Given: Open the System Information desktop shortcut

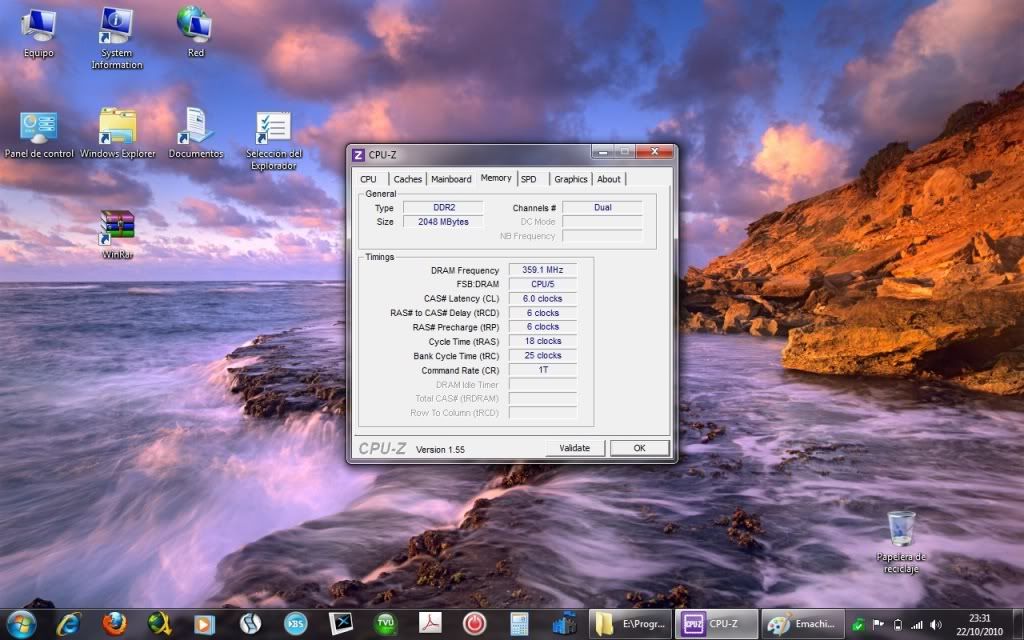Looking at the screenshot, I should click(117, 38).
